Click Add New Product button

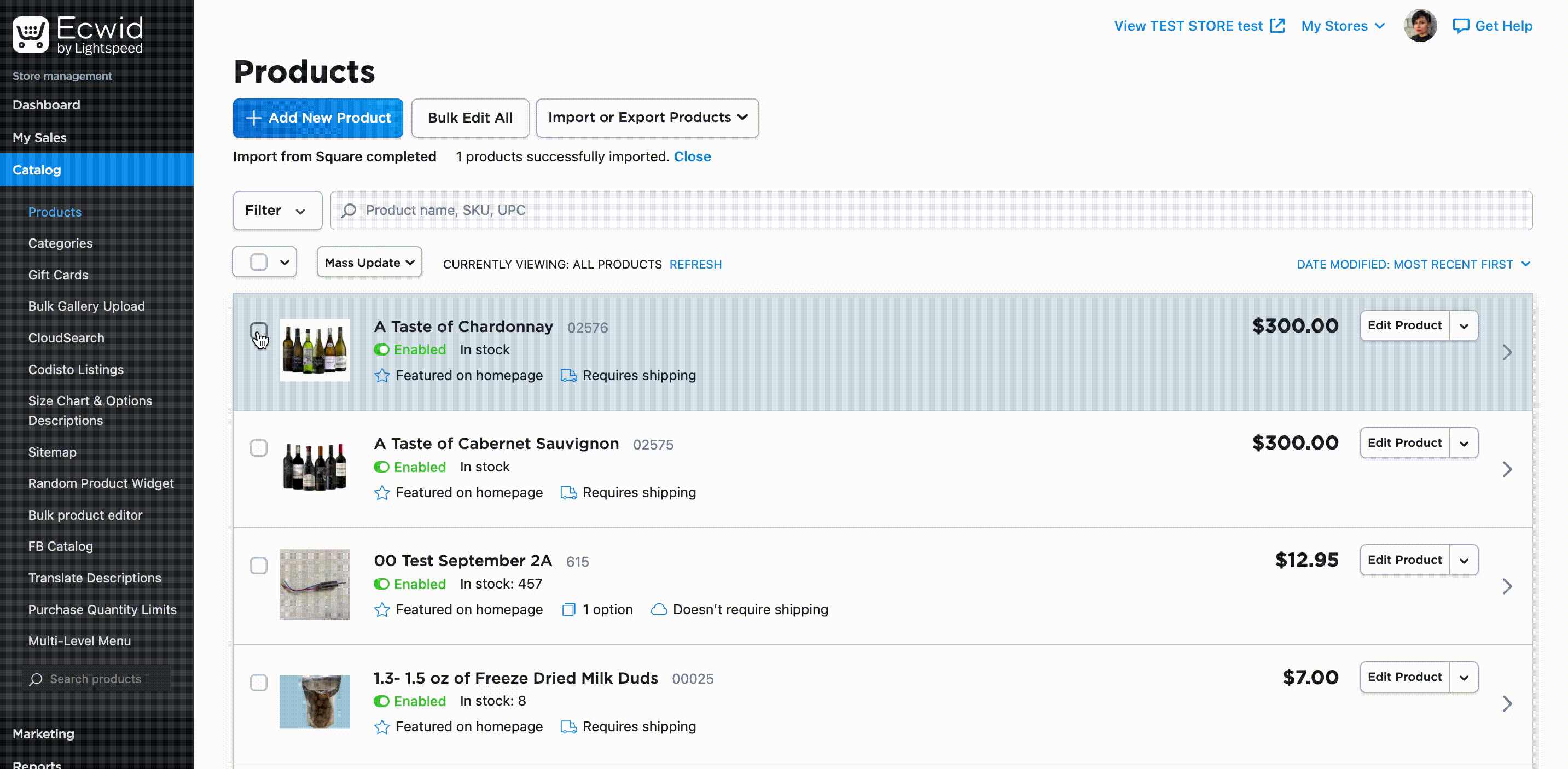click(x=318, y=117)
